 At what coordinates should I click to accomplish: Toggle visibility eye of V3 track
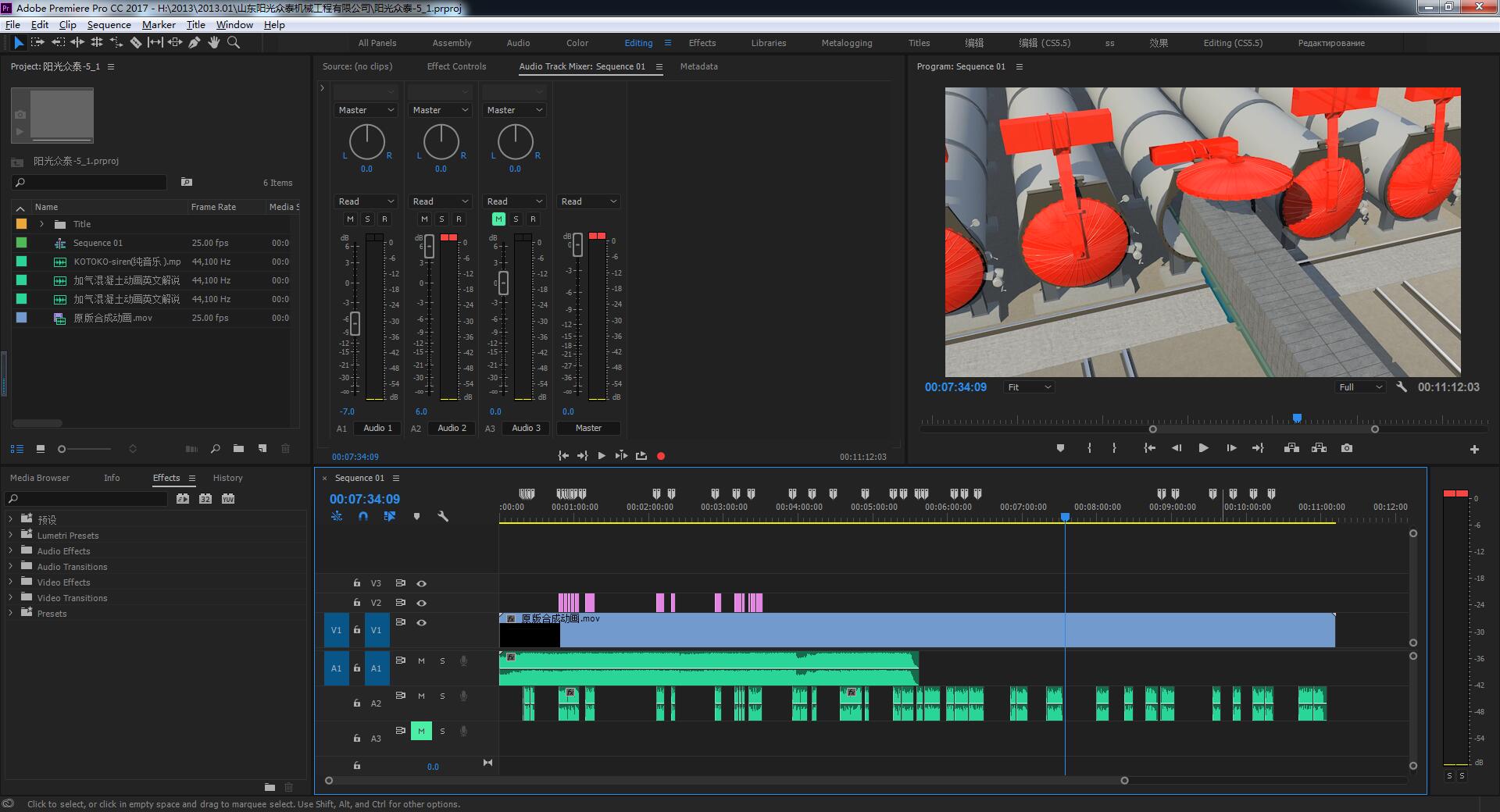tap(421, 583)
